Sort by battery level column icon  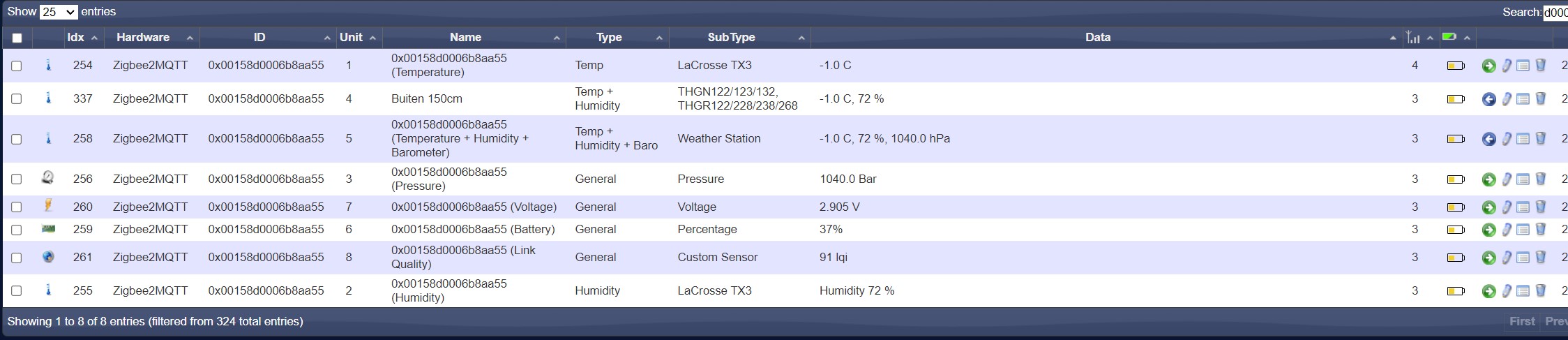1449,37
